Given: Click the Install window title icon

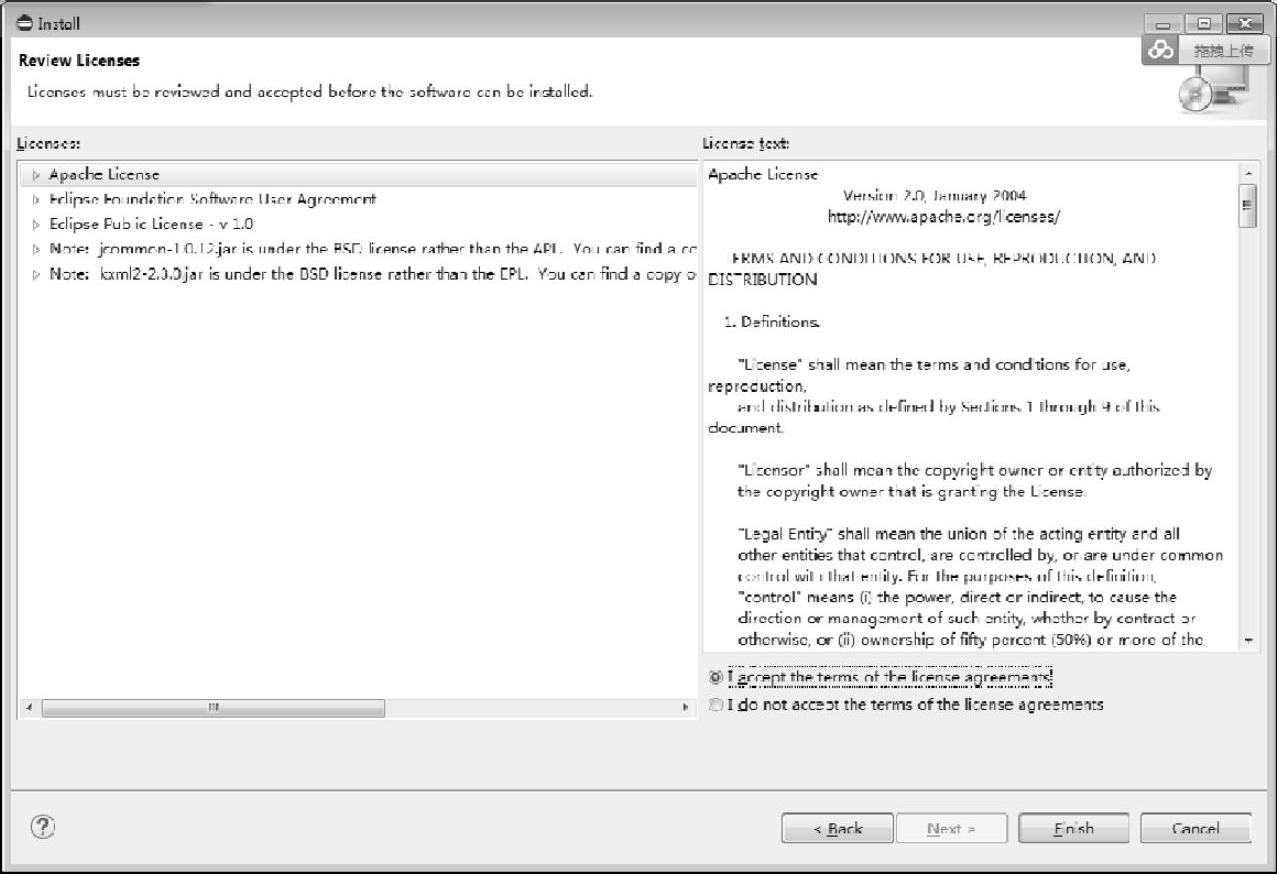Looking at the screenshot, I should click(x=25, y=23).
